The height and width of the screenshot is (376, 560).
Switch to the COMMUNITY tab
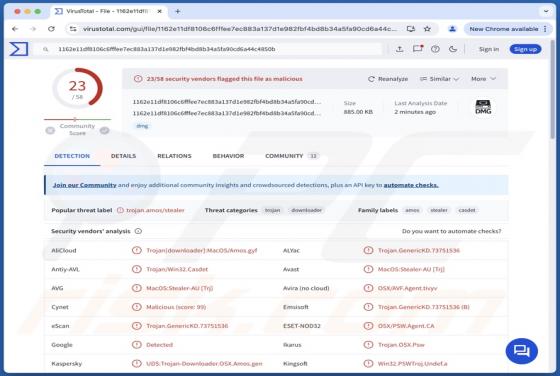(x=291, y=156)
